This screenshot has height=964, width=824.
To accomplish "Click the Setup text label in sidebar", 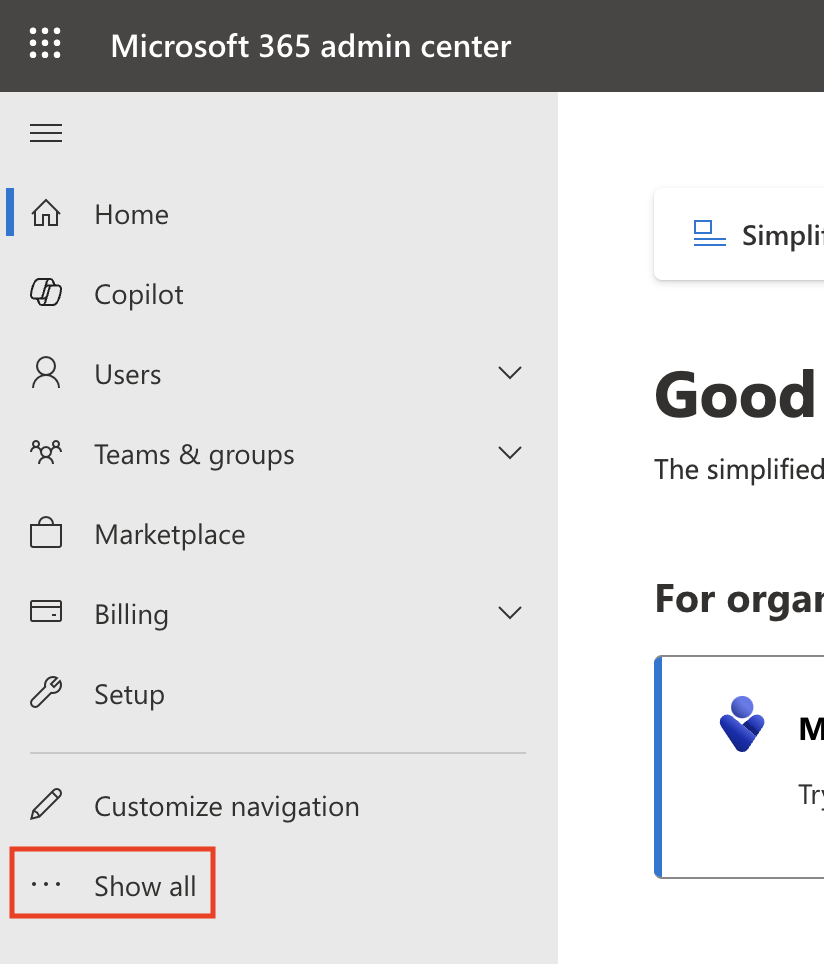I will coord(129,694).
